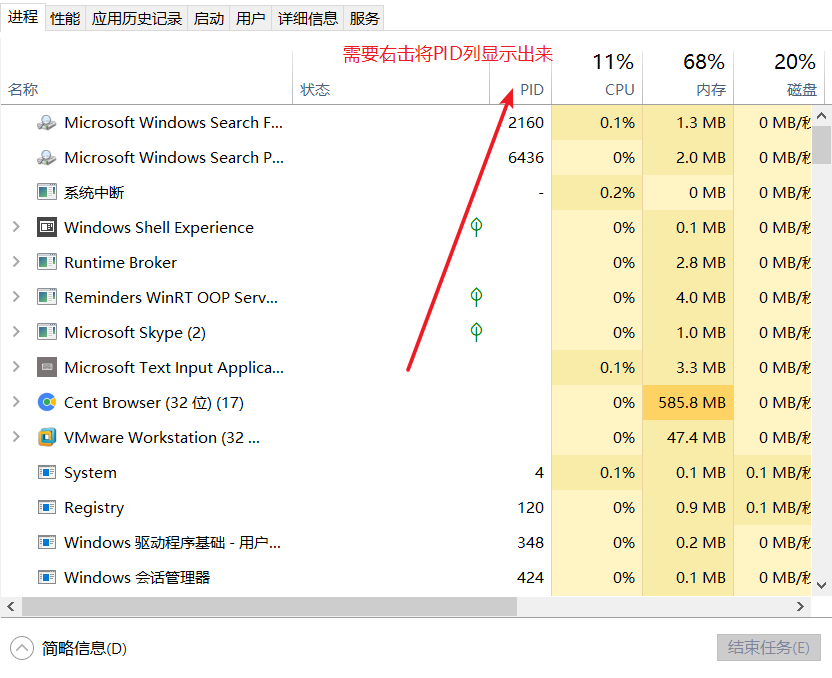Click PID value 424
Screen dimensions: 832x678
click(x=531, y=577)
